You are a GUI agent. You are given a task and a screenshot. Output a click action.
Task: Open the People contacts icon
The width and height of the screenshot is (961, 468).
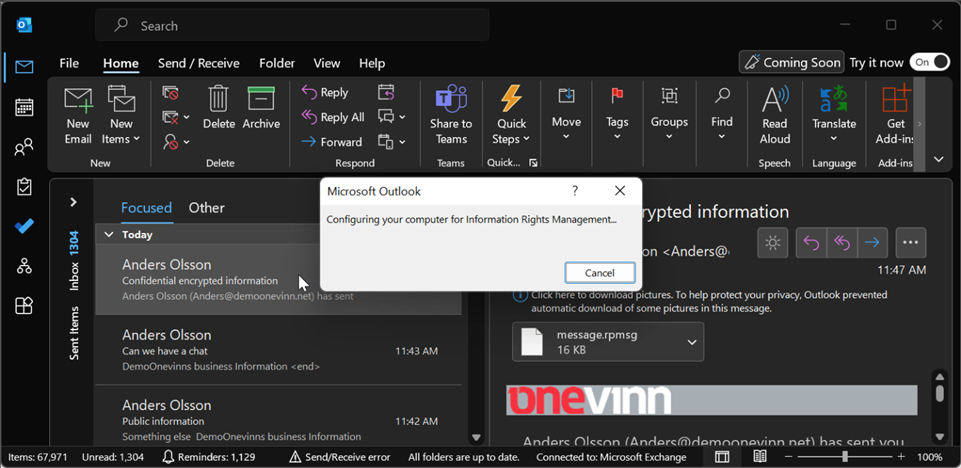24,148
